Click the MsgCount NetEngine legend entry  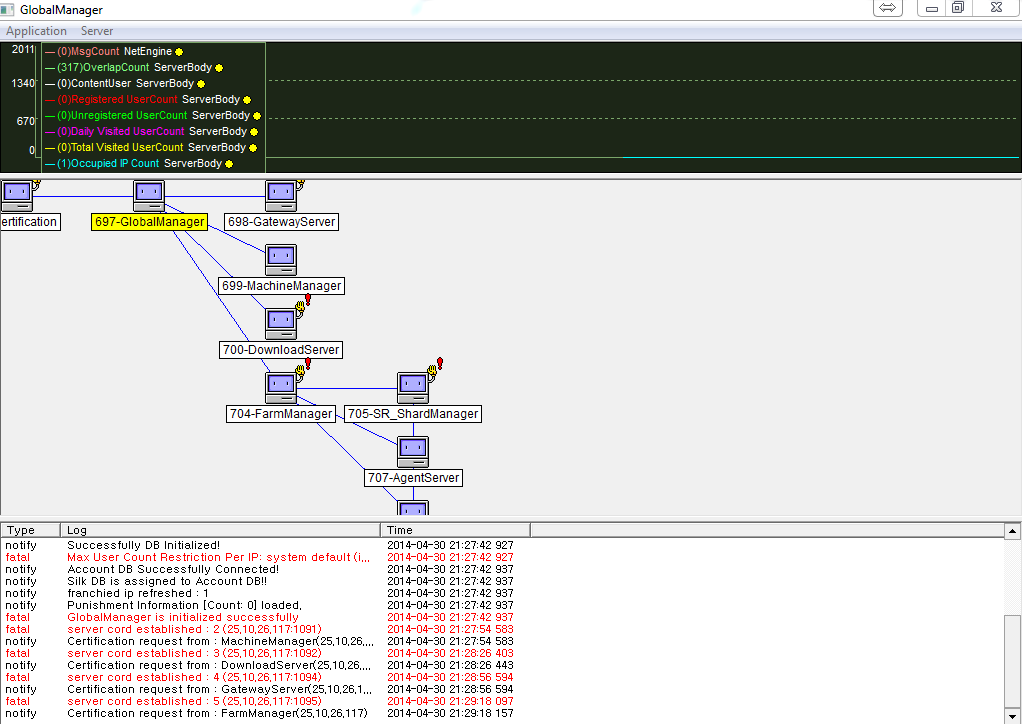point(114,51)
